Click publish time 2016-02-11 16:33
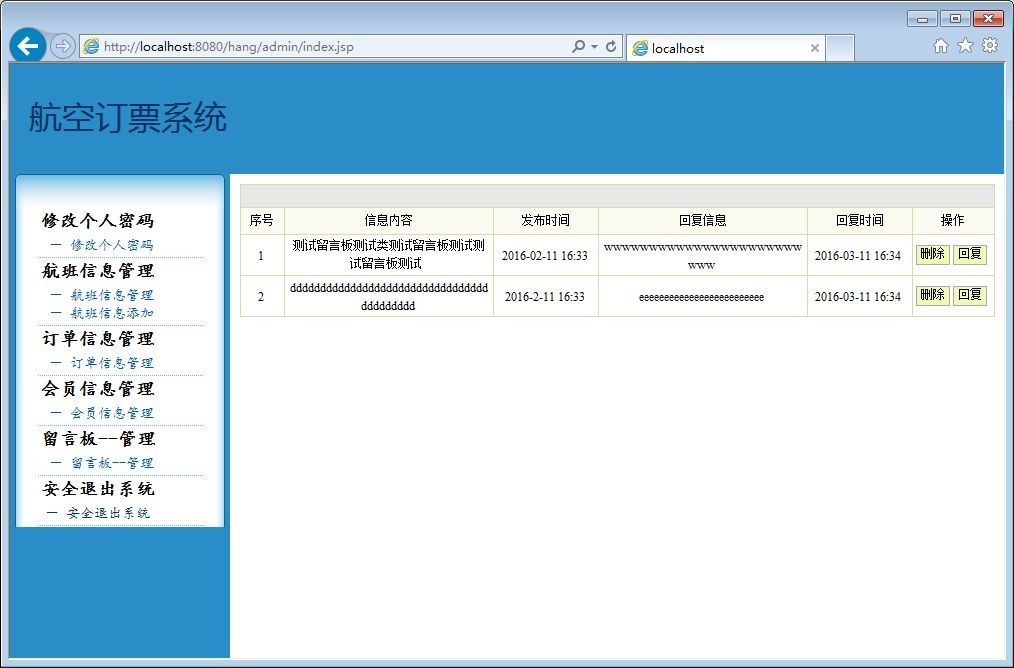The height and width of the screenshot is (668, 1014). coord(545,255)
